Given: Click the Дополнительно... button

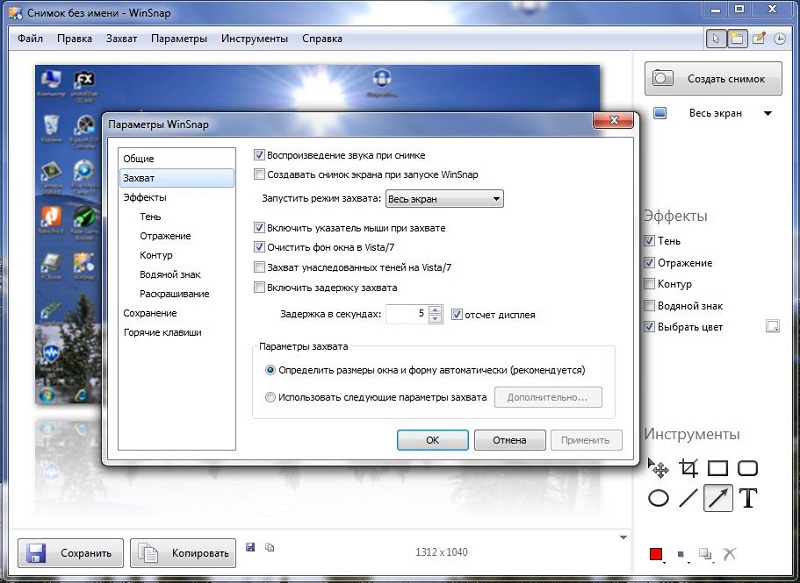Looking at the screenshot, I should pos(548,397).
